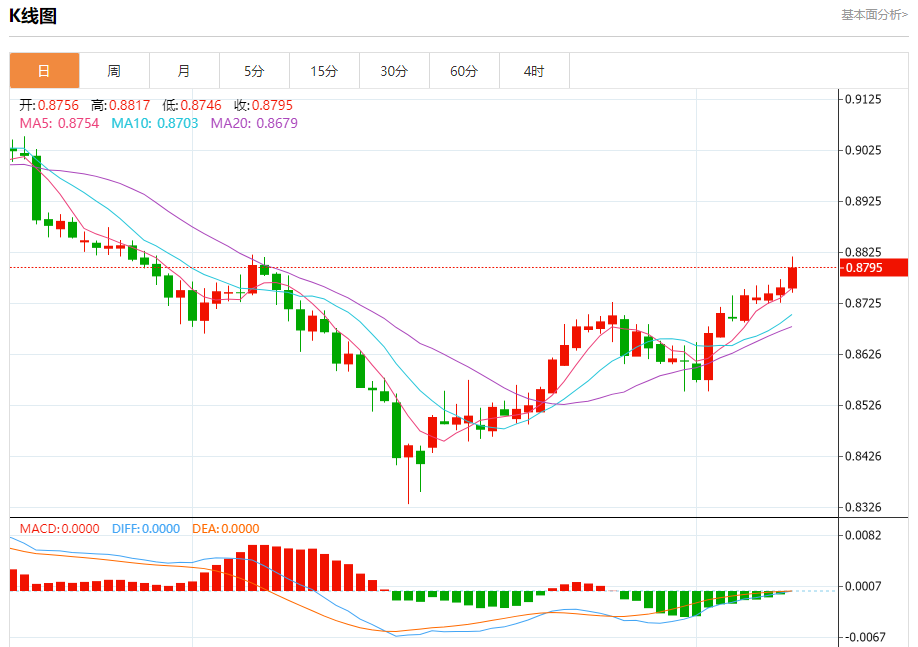Click the 0.8925 price axis label
Image resolution: width=918 pixels, height=647 pixels.
[x=863, y=201]
